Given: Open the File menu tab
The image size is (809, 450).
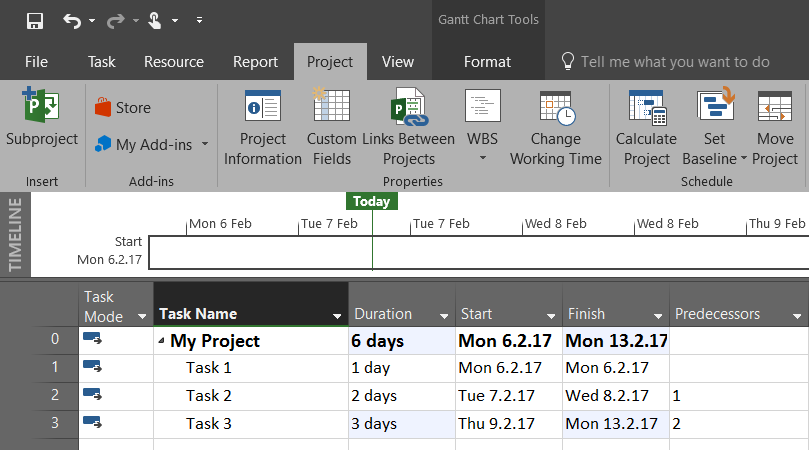Looking at the screenshot, I should pos(36,62).
